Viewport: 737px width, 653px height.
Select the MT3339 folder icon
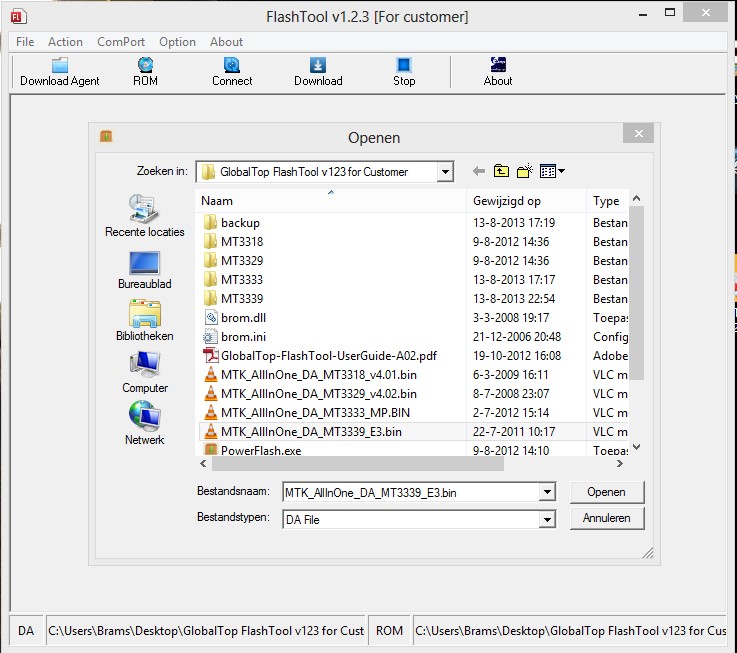click(211, 299)
